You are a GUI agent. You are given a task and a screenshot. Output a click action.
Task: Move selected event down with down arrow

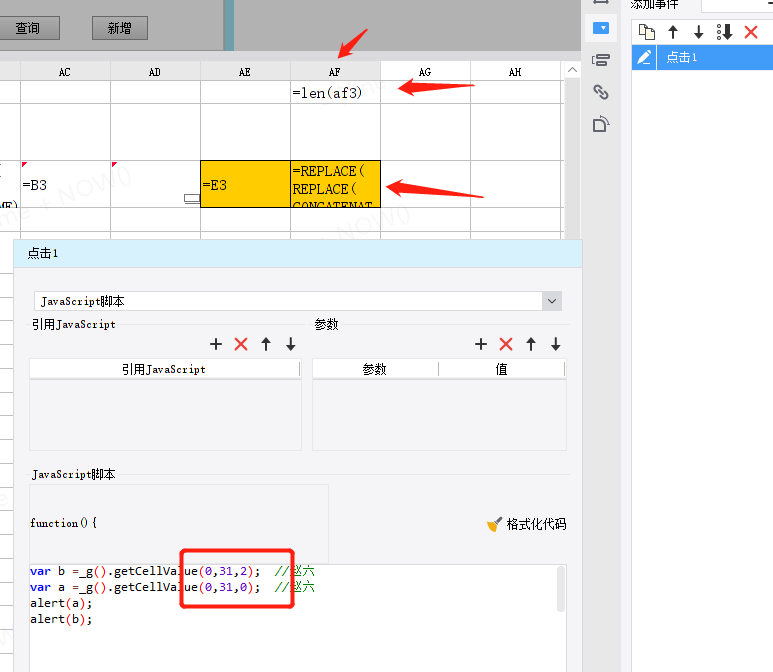(699, 32)
